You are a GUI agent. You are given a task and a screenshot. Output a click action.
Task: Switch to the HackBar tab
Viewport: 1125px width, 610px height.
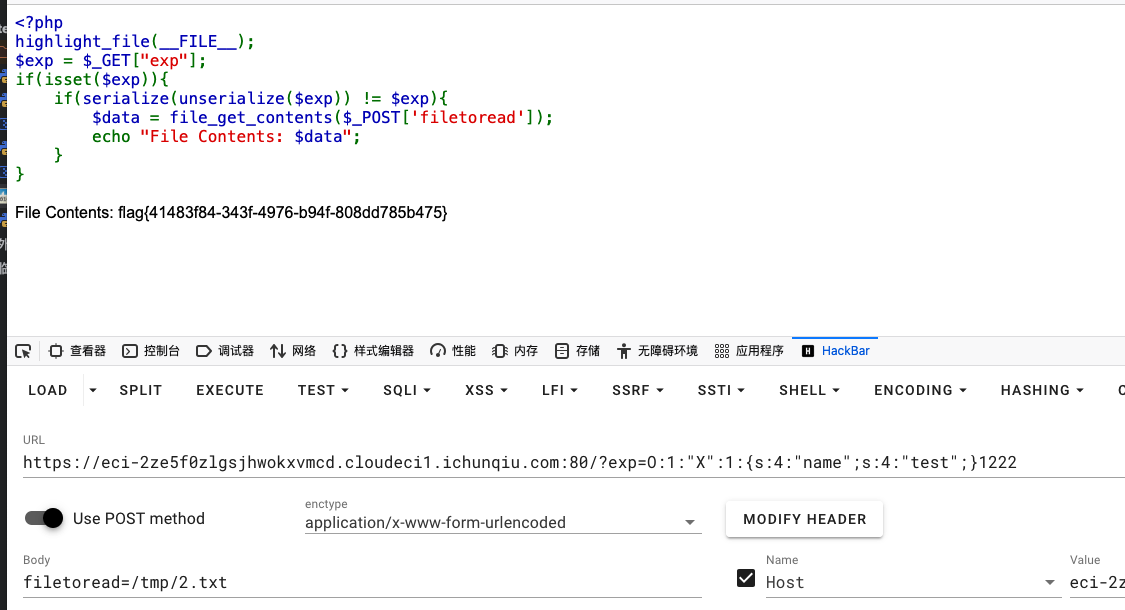point(835,351)
